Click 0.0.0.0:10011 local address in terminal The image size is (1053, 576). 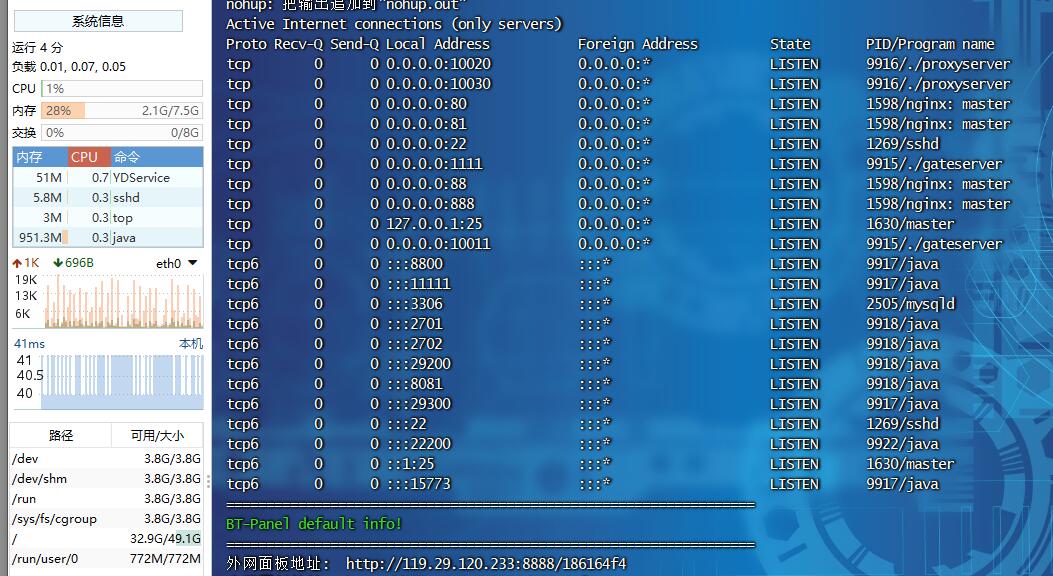pos(439,244)
